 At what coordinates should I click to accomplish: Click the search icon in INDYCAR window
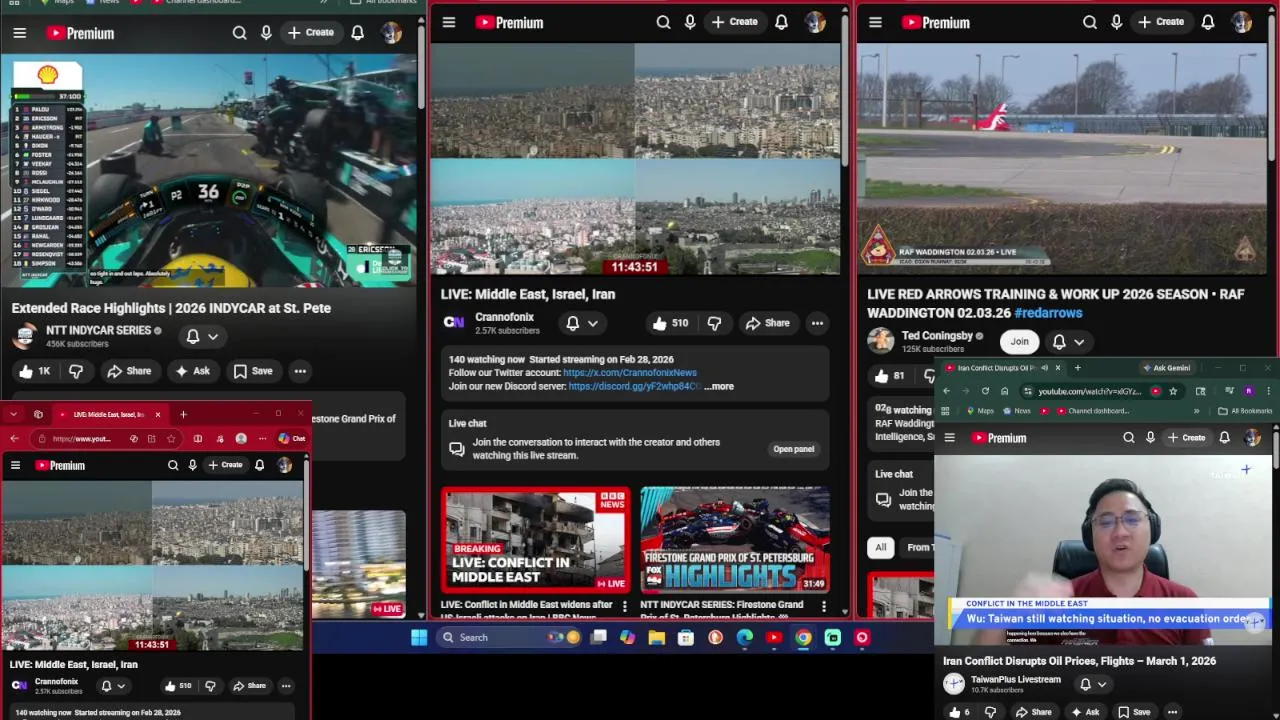point(239,33)
